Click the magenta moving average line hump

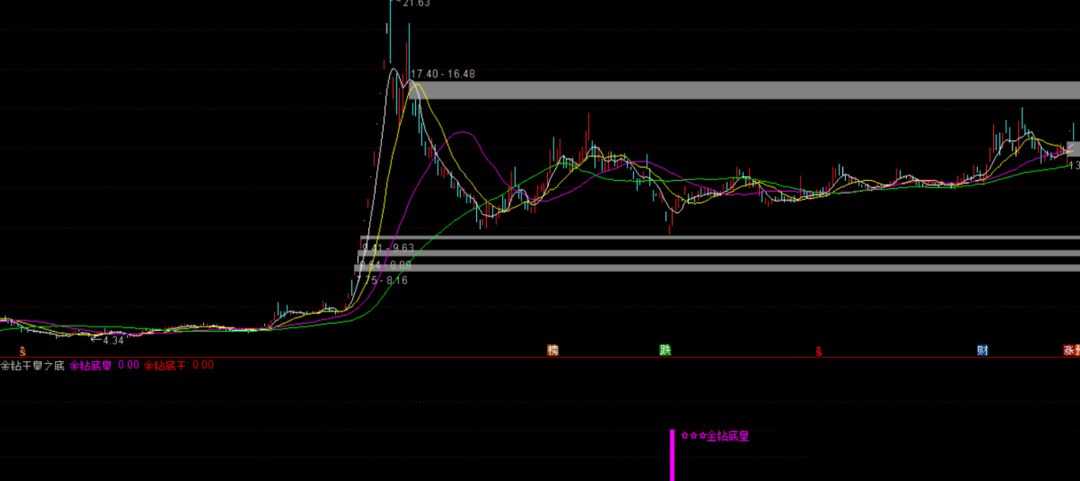pyautogui.click(x=460, y=132)
